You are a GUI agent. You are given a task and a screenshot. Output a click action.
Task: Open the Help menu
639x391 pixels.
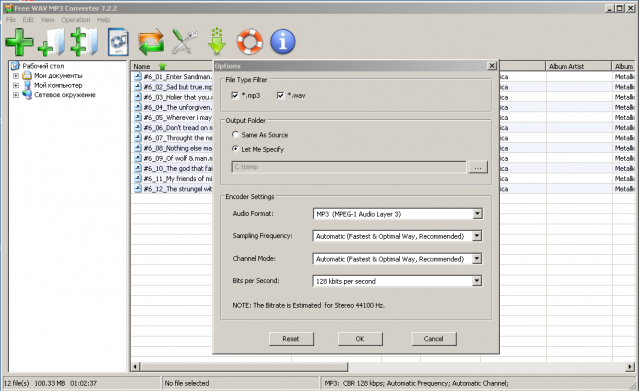104,20
